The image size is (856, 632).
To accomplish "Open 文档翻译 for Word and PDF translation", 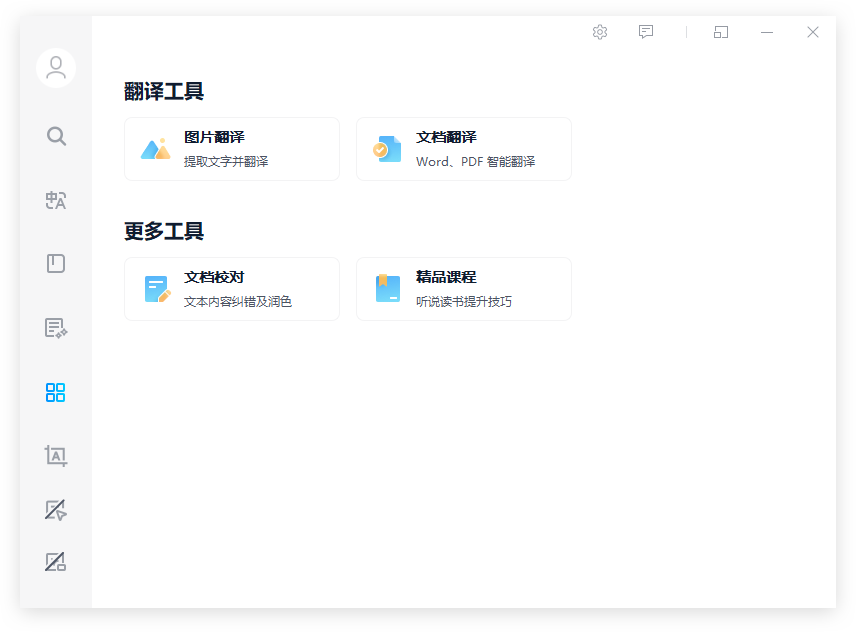I will 464,148.
